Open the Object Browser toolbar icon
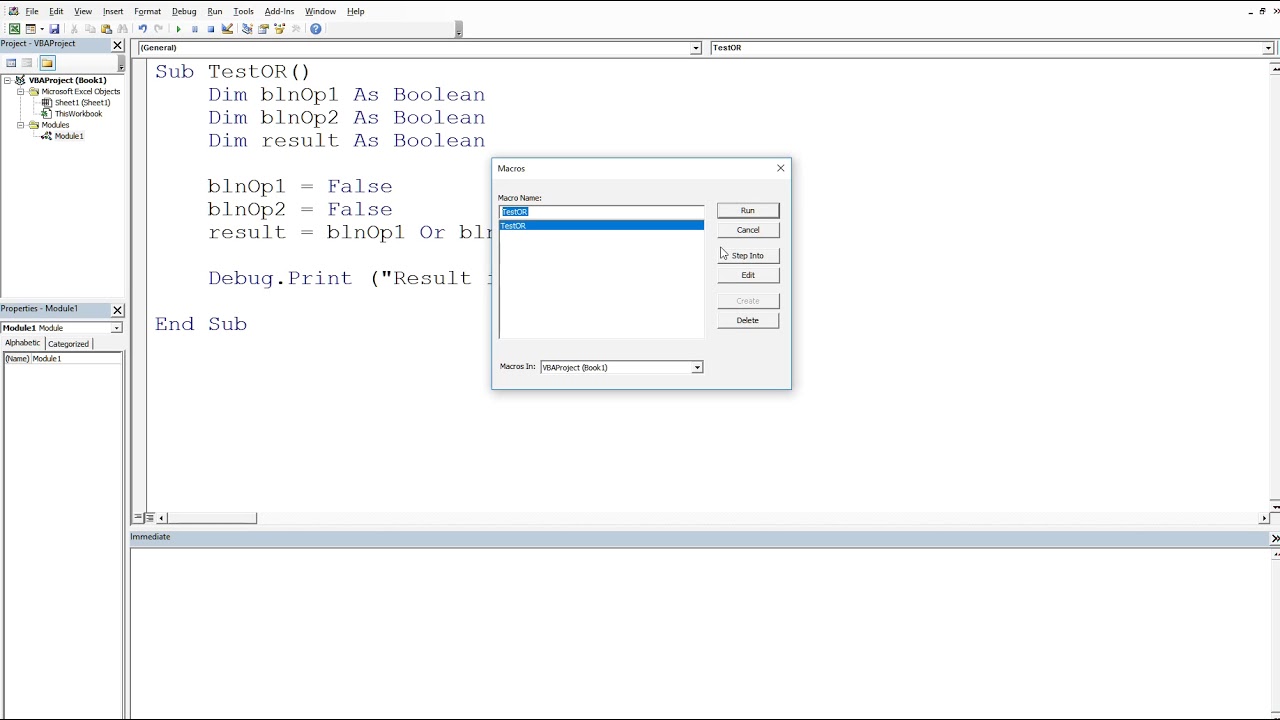 coord(280,29)
